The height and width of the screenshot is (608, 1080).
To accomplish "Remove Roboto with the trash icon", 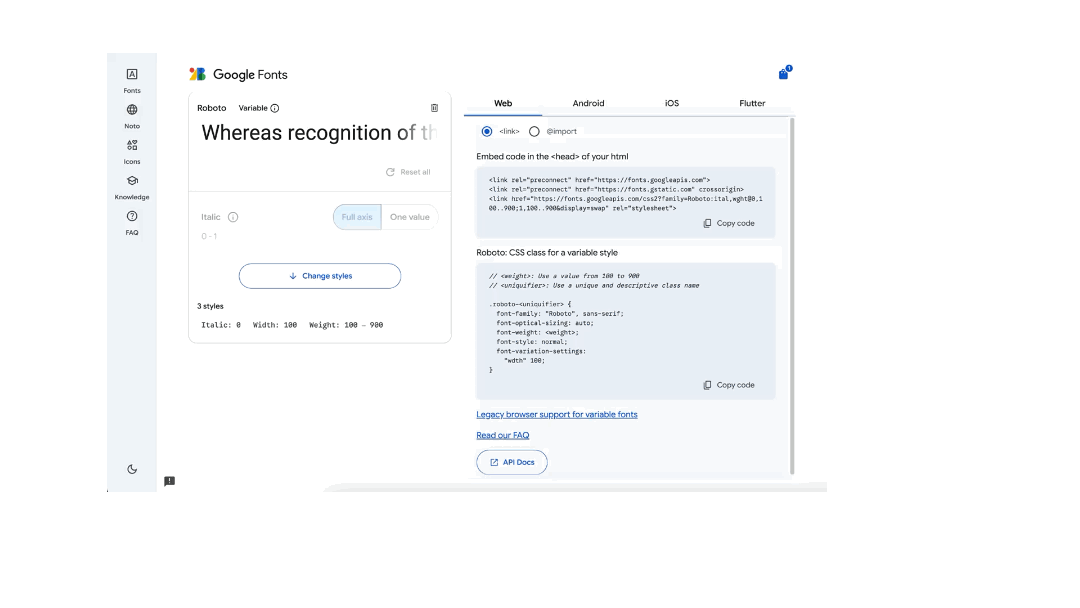I will pyautogui.click(x=434, y=108).
